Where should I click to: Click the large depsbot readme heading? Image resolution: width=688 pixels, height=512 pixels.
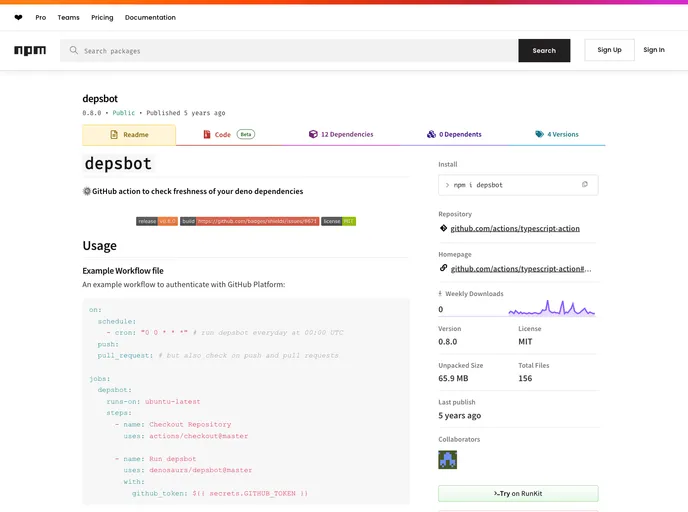[x=118, y=164]
